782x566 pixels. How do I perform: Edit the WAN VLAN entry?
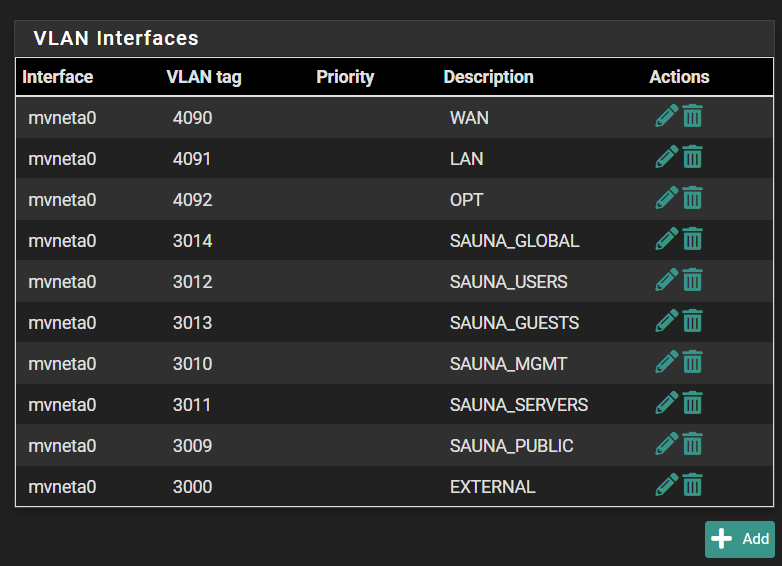click(666, 116)
